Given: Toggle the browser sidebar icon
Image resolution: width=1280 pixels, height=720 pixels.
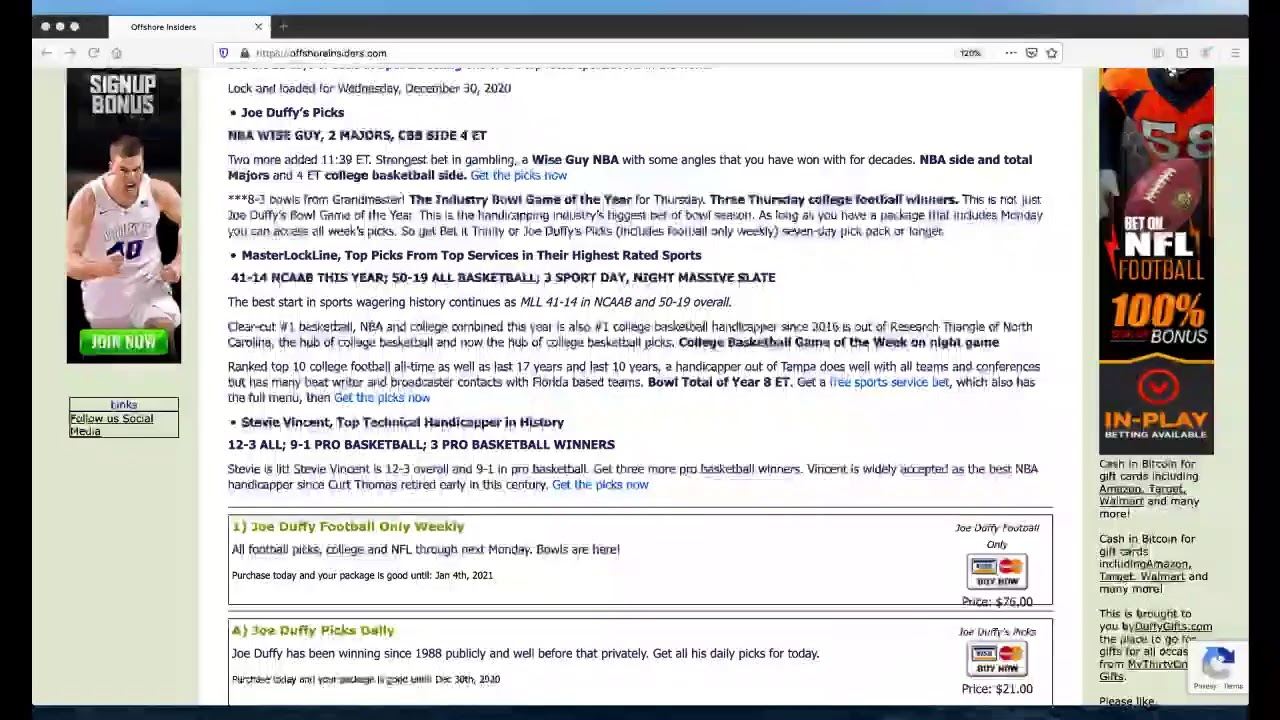Looking at the screenshot, I should [1182, 53].
